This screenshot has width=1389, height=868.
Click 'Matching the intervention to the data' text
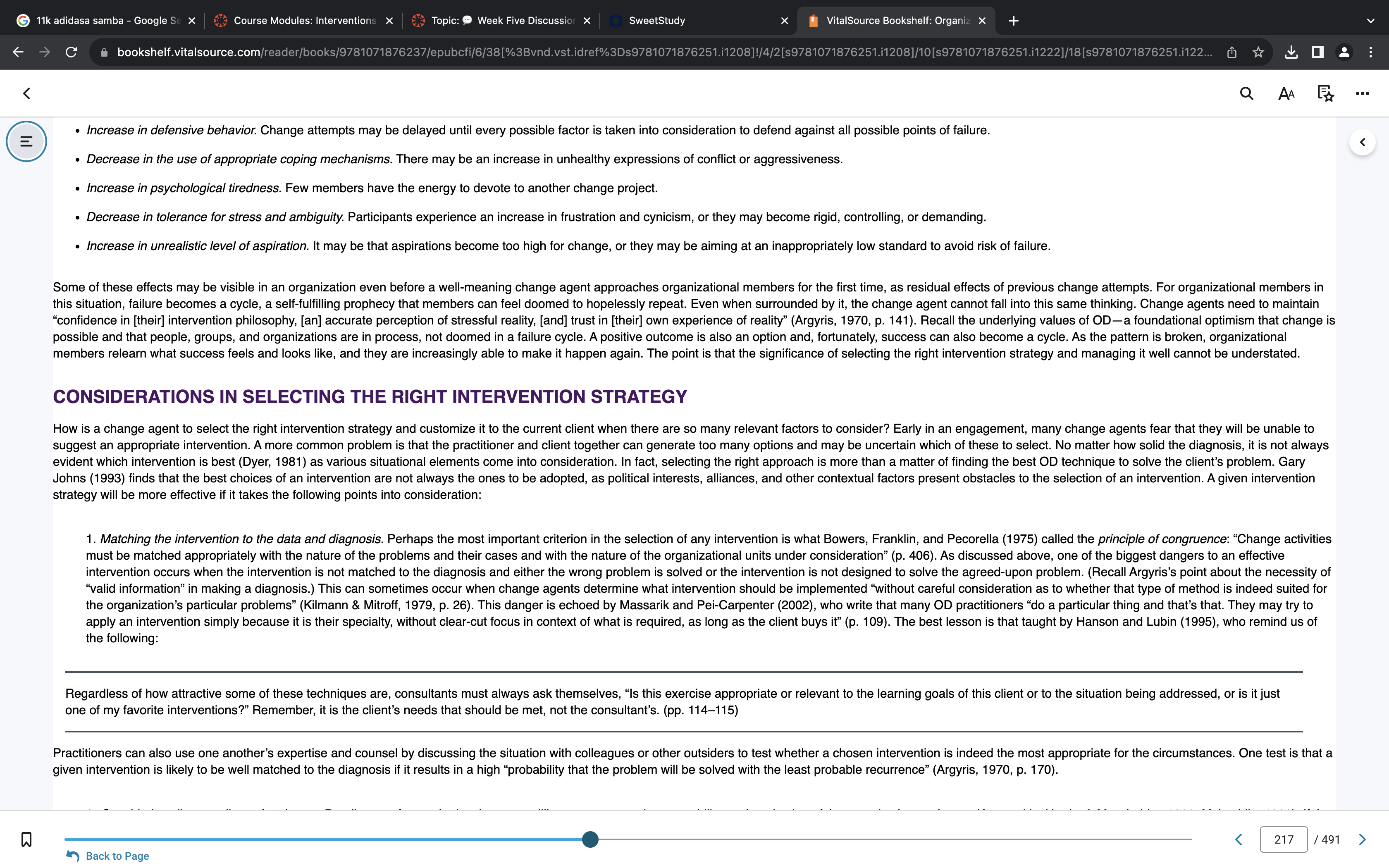pos(242,539)
